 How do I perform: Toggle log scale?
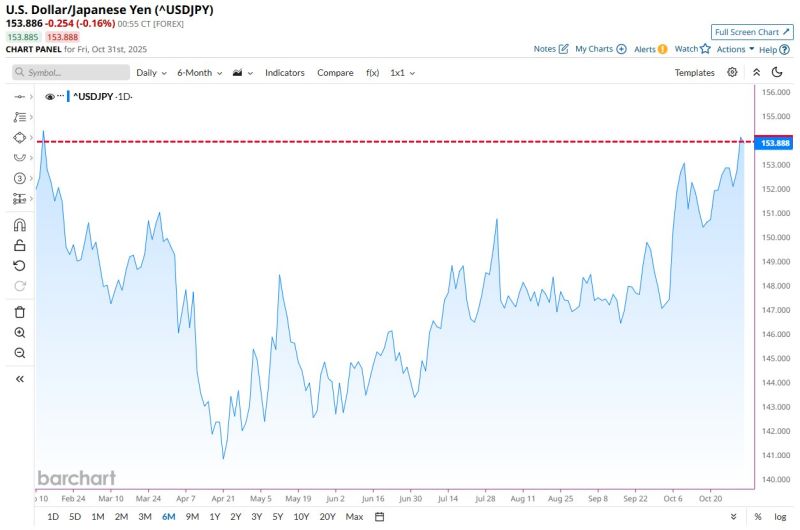point(780,517)
